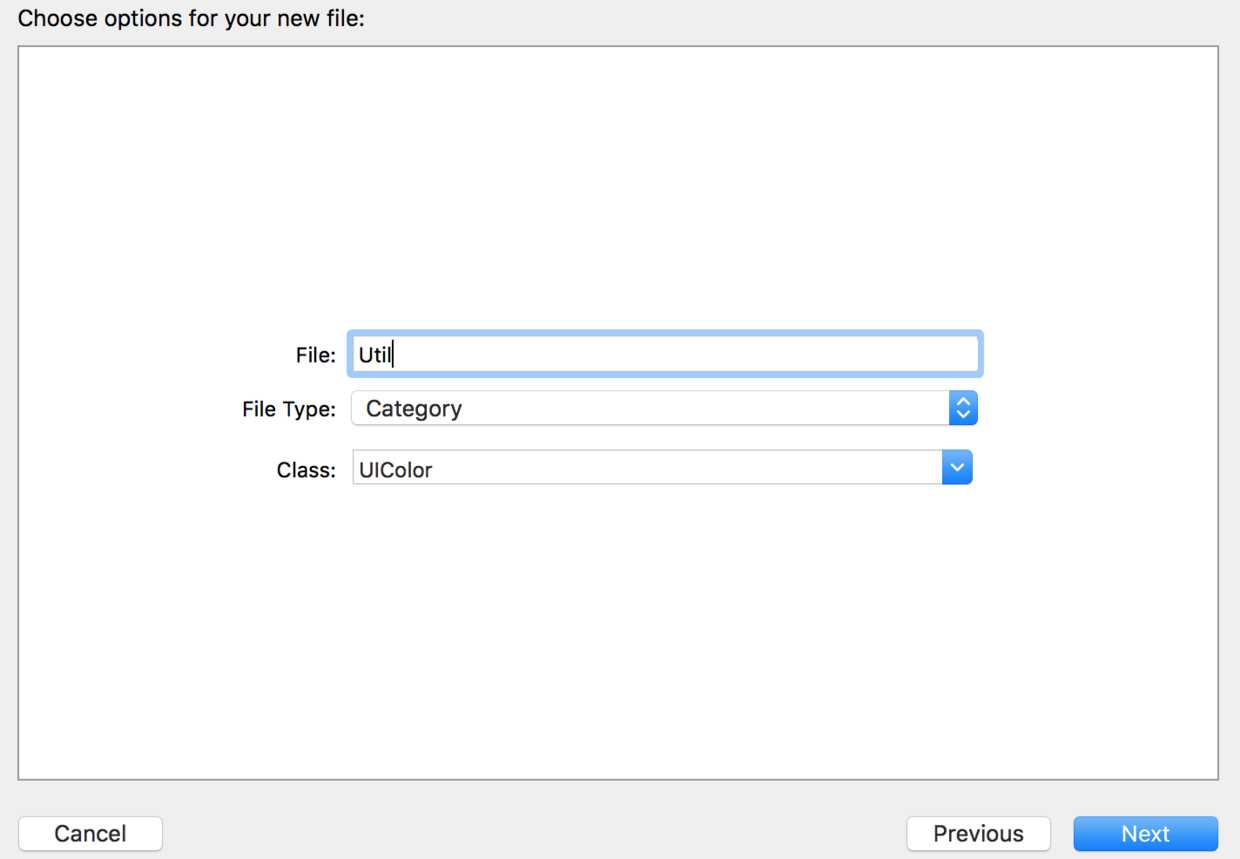
Task: Open the File Type popup showing Category
Action: point(664,408)
